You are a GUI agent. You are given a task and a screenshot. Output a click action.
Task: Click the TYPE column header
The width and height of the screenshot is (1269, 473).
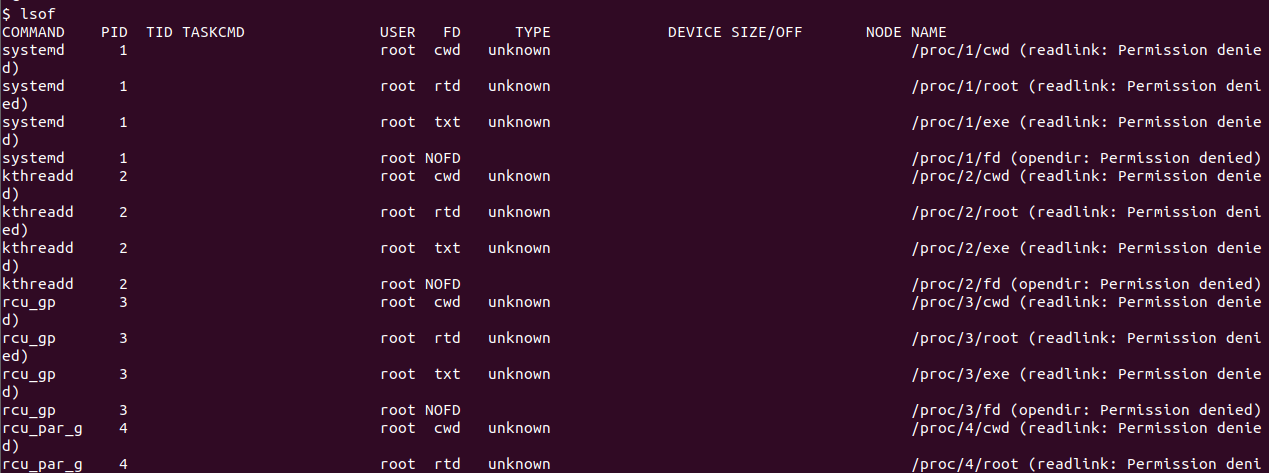pos(532,32)
